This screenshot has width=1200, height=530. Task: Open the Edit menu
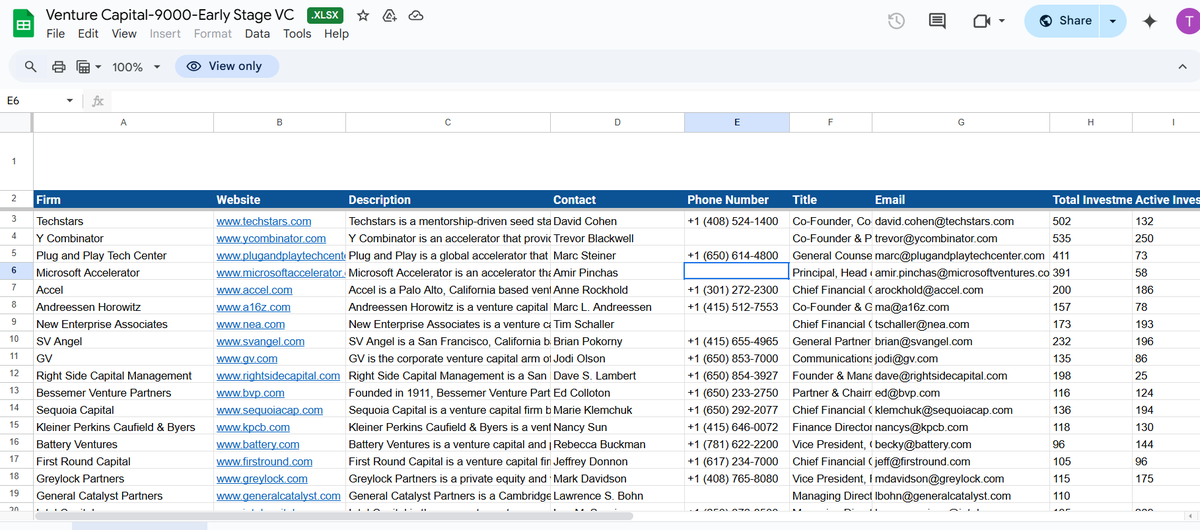tap(88, 34)
